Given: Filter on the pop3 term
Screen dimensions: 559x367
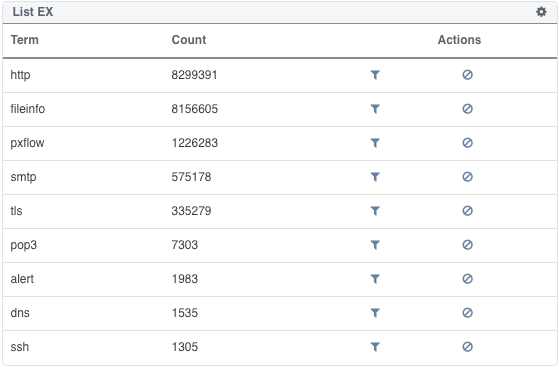Looking at the screenshot, I should coord(375,245).
